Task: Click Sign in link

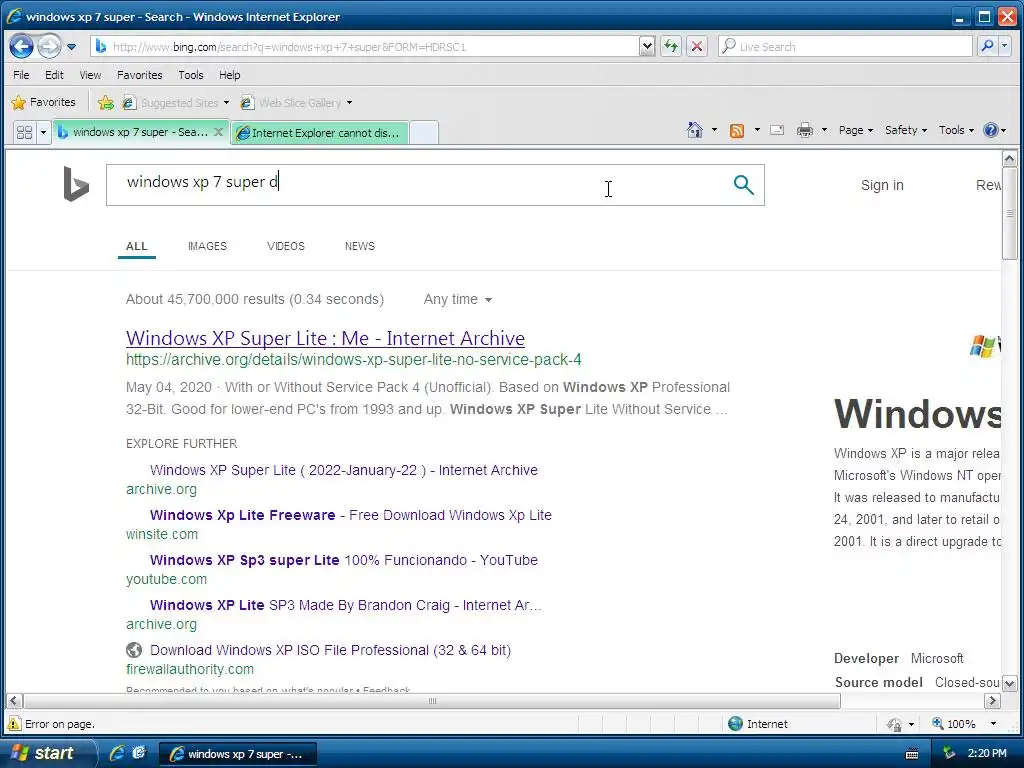Action: 882,185
